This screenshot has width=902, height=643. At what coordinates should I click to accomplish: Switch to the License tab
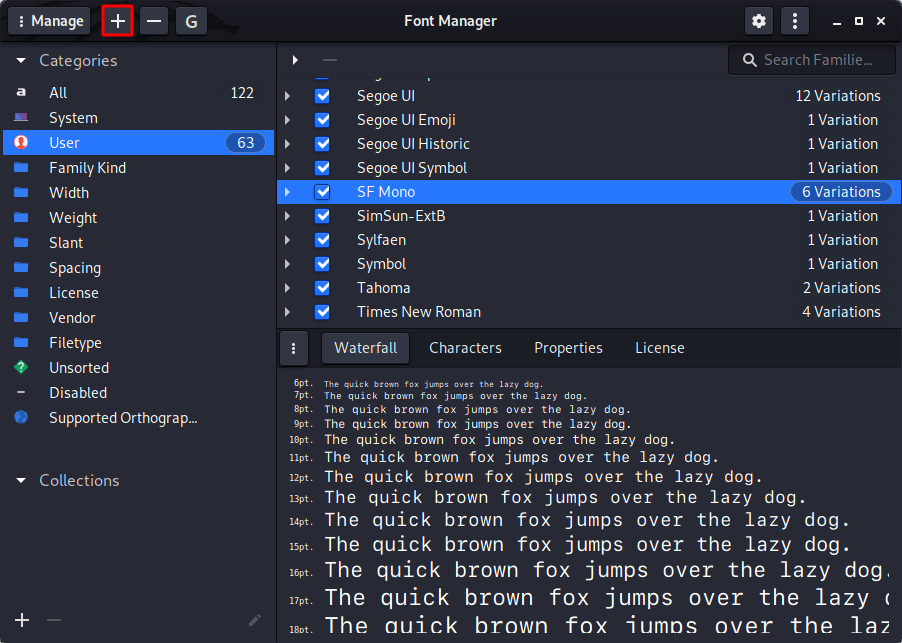click(x=660, y=348)
